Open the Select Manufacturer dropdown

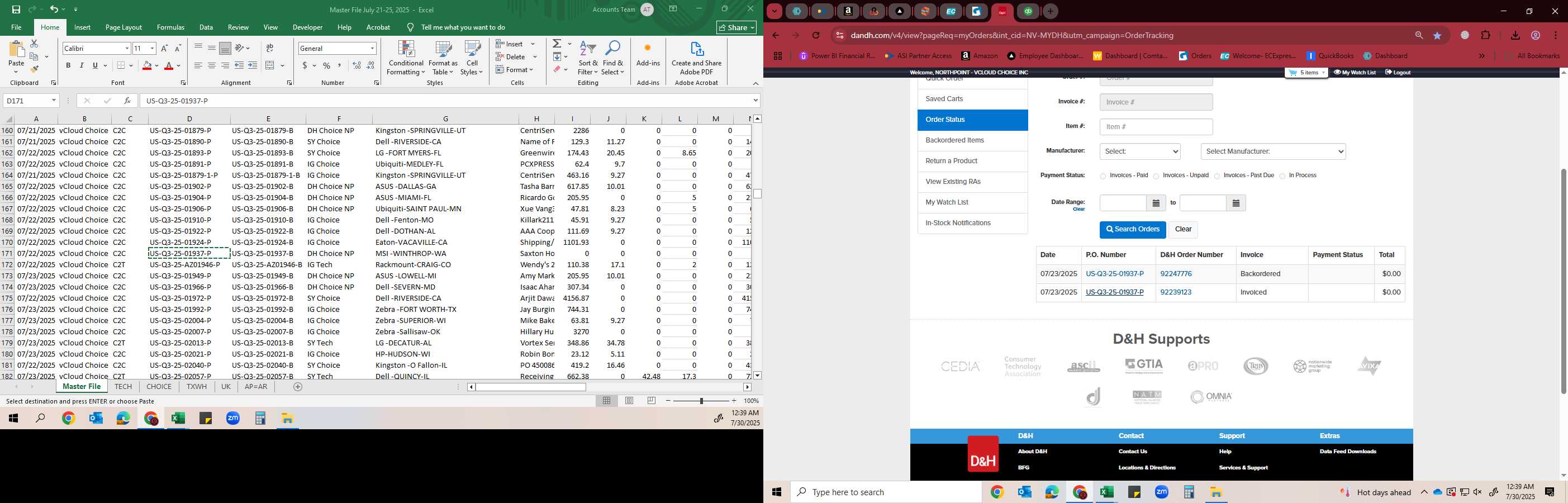click(1274, 151)
